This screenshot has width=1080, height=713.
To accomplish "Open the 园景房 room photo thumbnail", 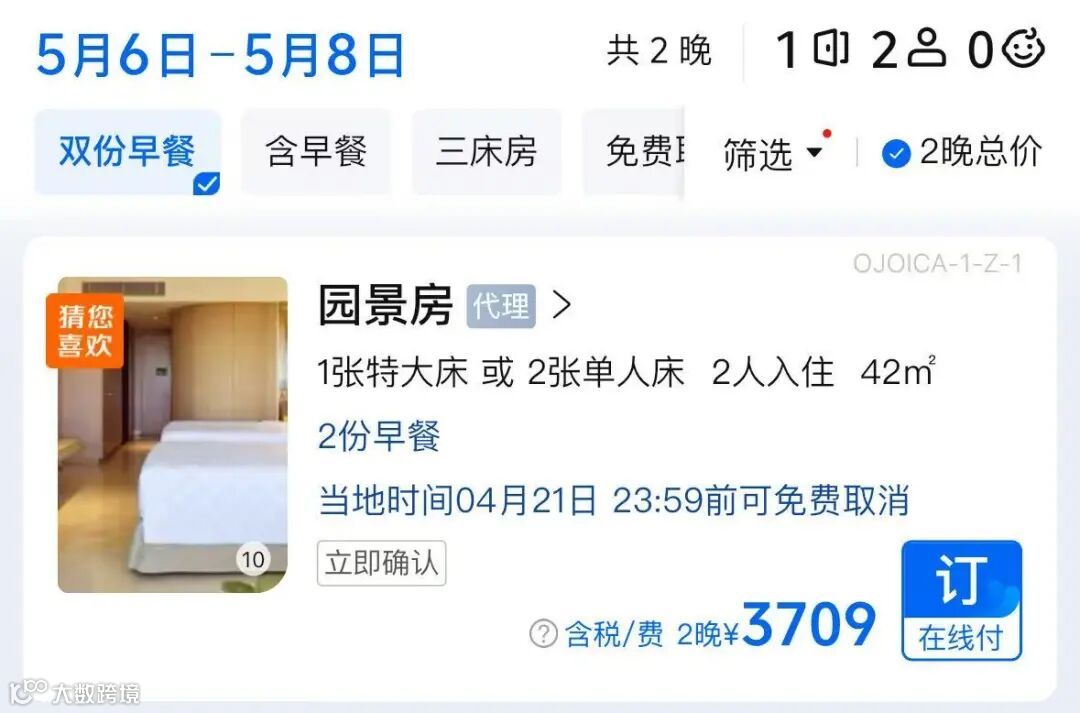I will [x=173, y=435].
